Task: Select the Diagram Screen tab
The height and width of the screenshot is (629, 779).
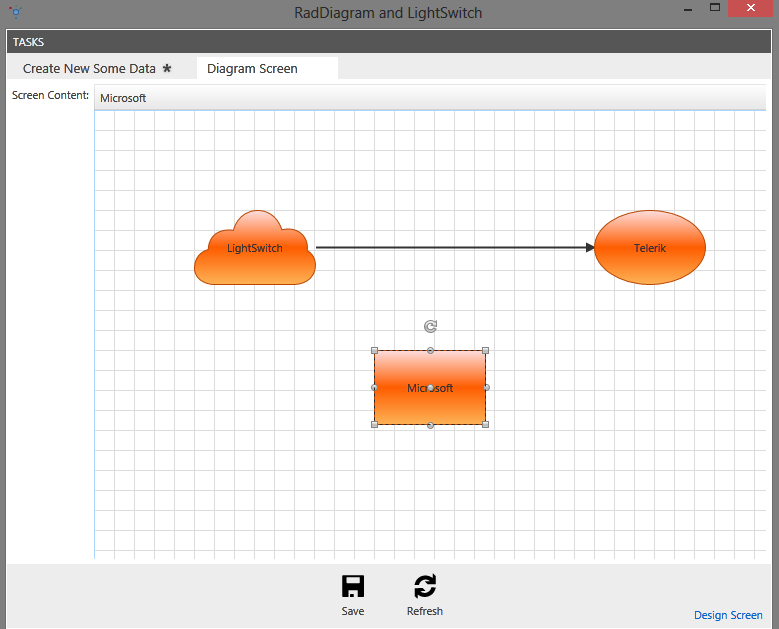Action: click(x=267, y=69)
